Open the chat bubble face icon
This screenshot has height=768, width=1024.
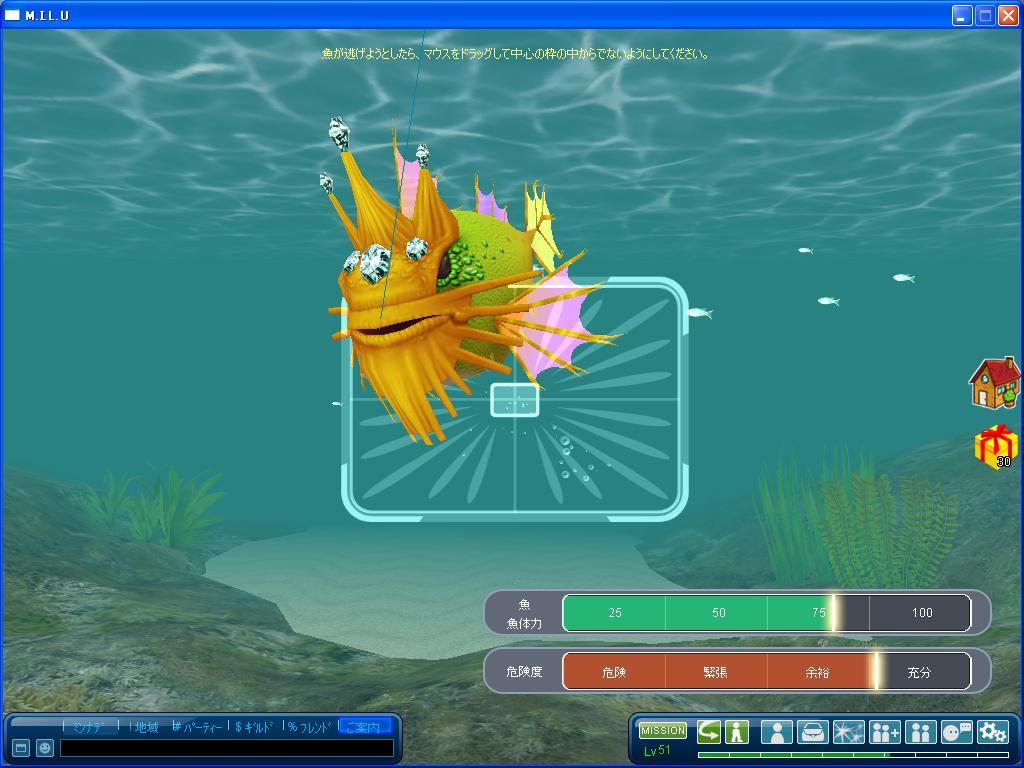[x=956, y=732]
